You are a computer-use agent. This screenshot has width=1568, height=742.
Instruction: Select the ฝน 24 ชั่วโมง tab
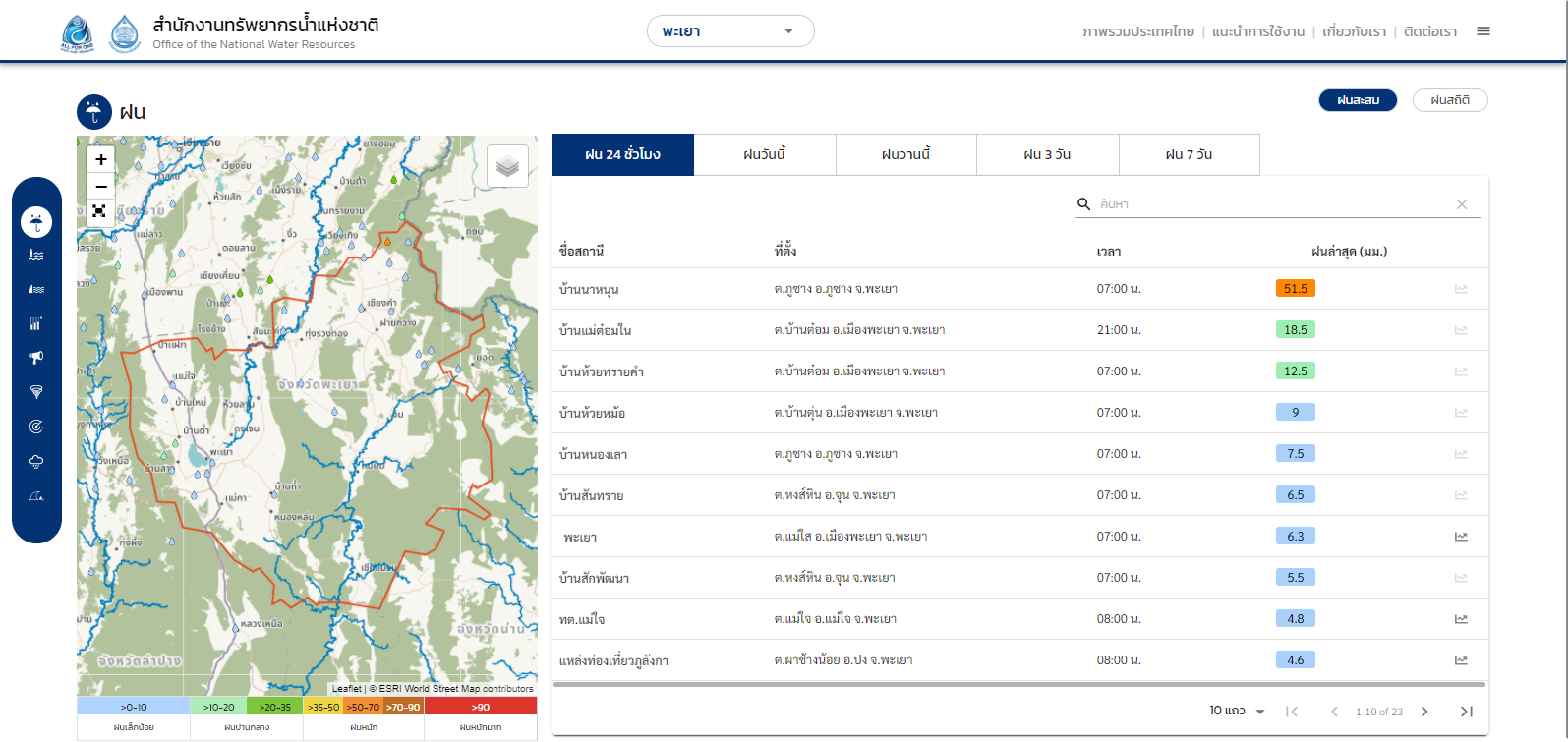click(x=623, y=155)
